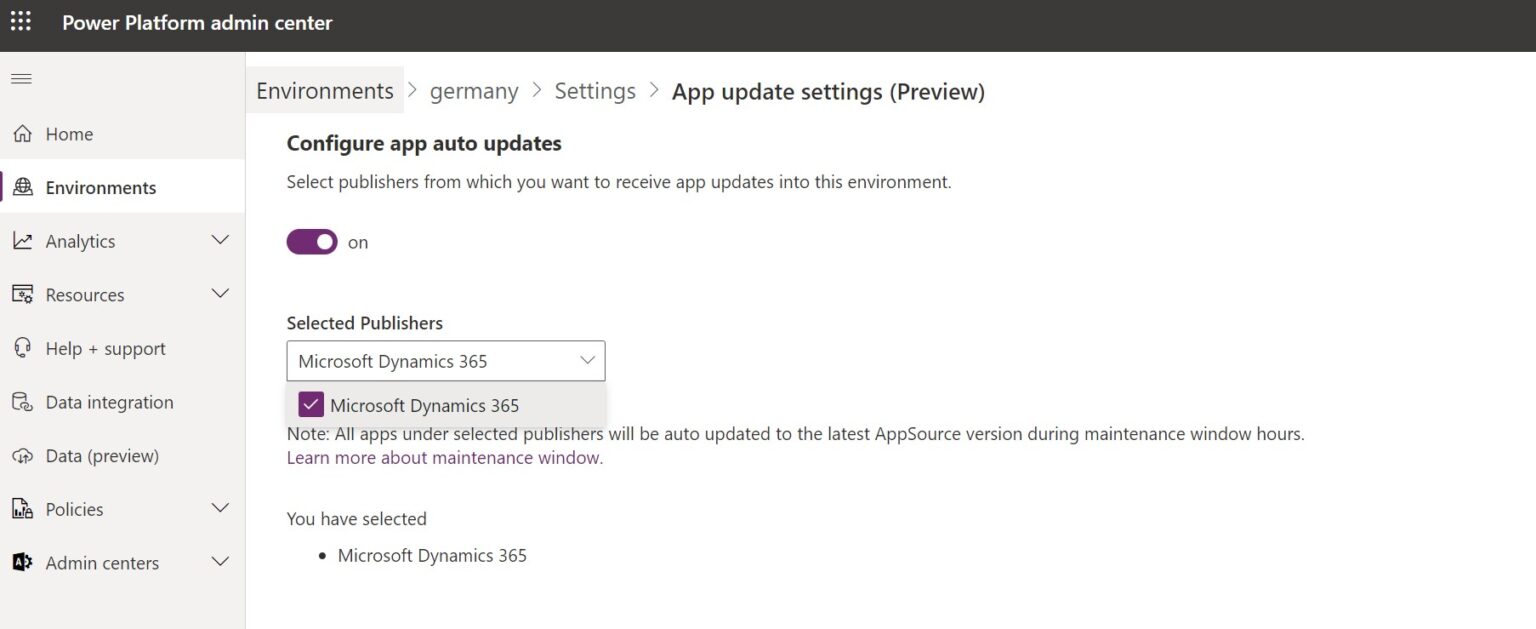
Task: Click the Help + support headset icon
Action: coord(22,348)
